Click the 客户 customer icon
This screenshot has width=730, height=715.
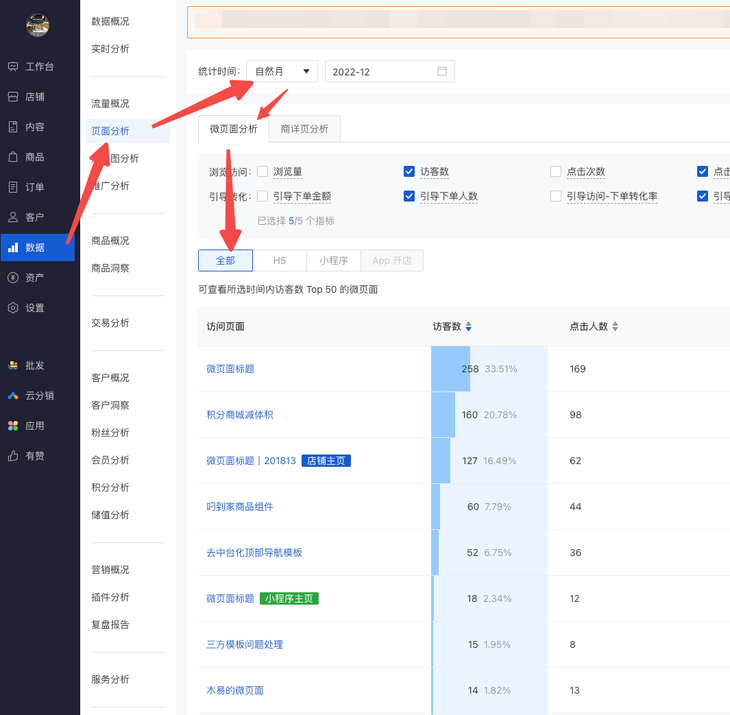coord(13,217)
